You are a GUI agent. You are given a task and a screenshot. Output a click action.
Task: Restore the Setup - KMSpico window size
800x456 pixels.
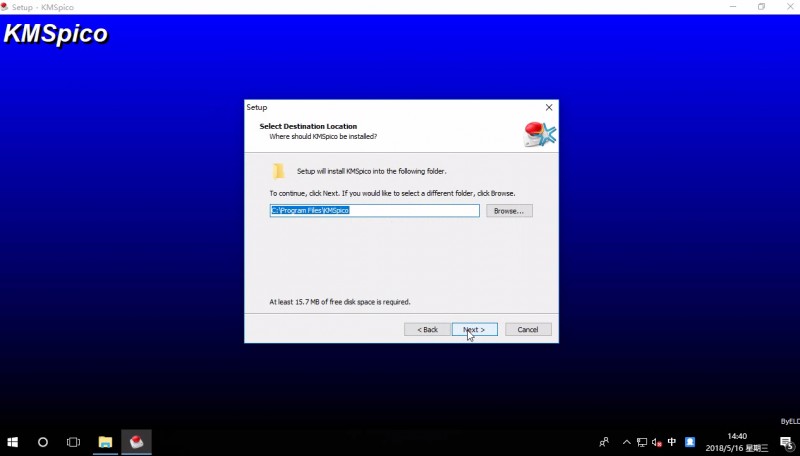[x=761, y=7]
